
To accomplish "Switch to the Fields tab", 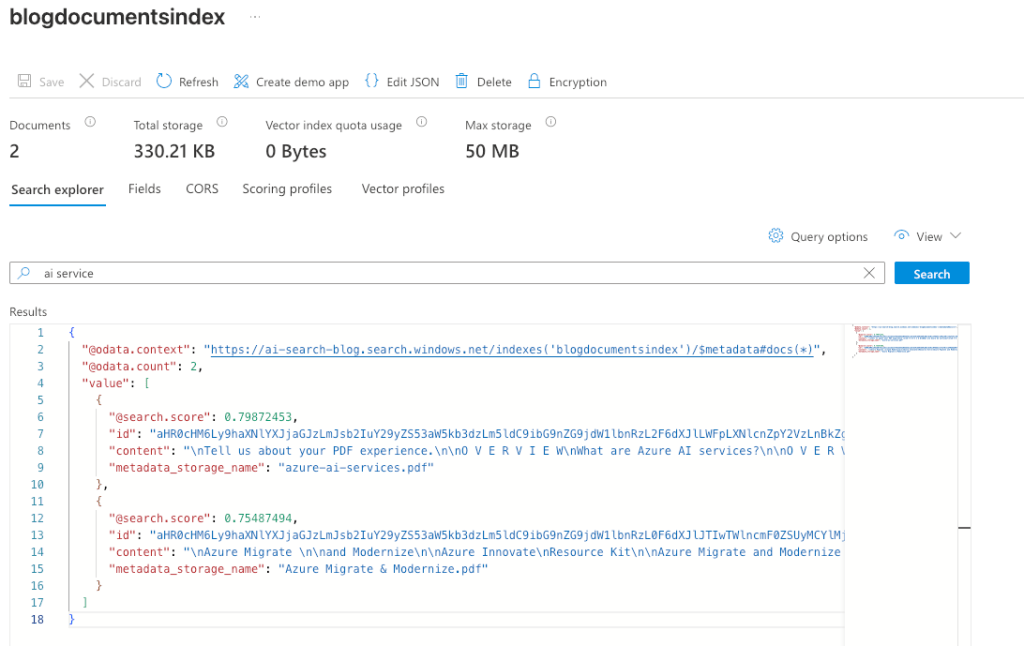I will coord(144,189).
